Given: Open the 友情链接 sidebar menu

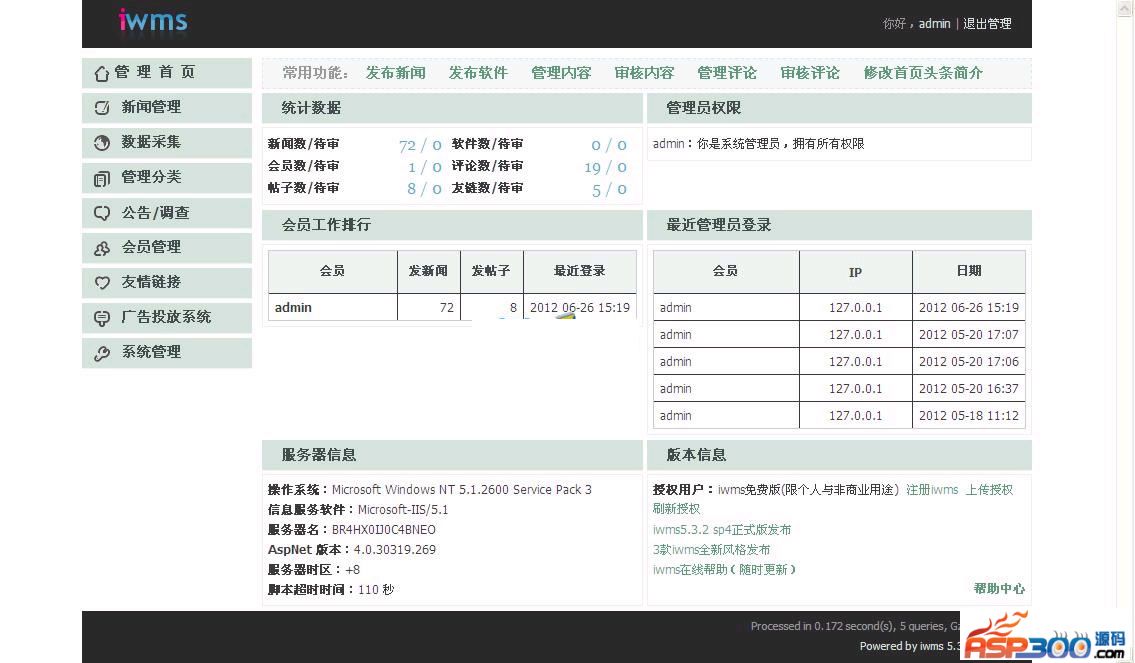Looking at the screenshot, I should pyautogui.click(x=167, y=282).
